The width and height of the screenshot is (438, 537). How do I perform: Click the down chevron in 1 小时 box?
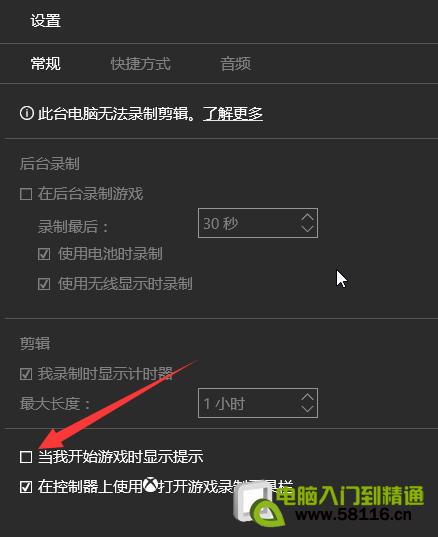click(307, 409)
